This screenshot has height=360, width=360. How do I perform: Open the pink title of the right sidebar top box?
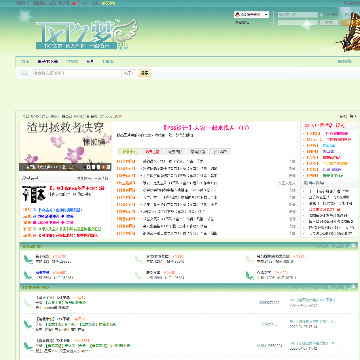click(326, 125)
